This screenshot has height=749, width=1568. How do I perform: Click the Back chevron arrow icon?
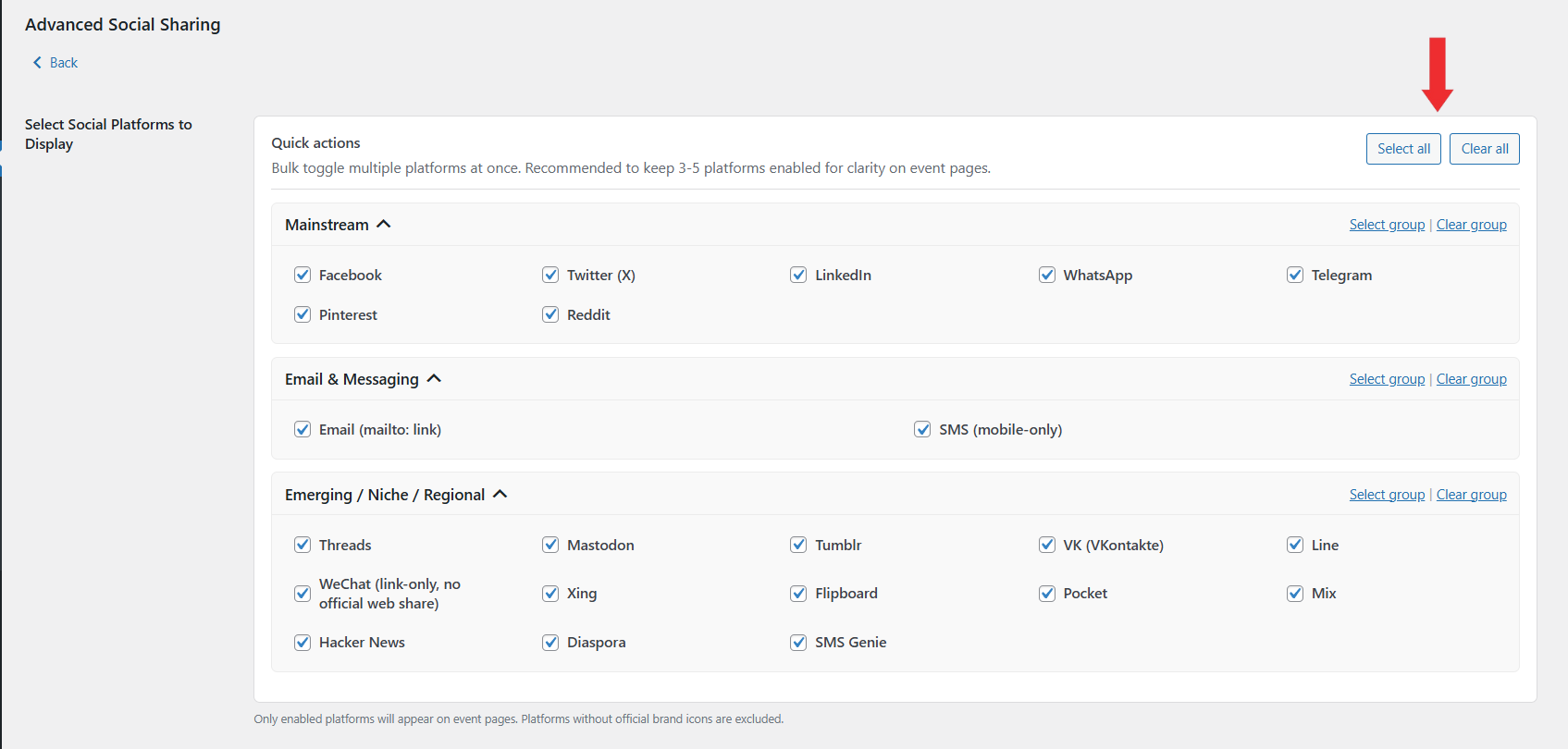click(x=37, y=63)
